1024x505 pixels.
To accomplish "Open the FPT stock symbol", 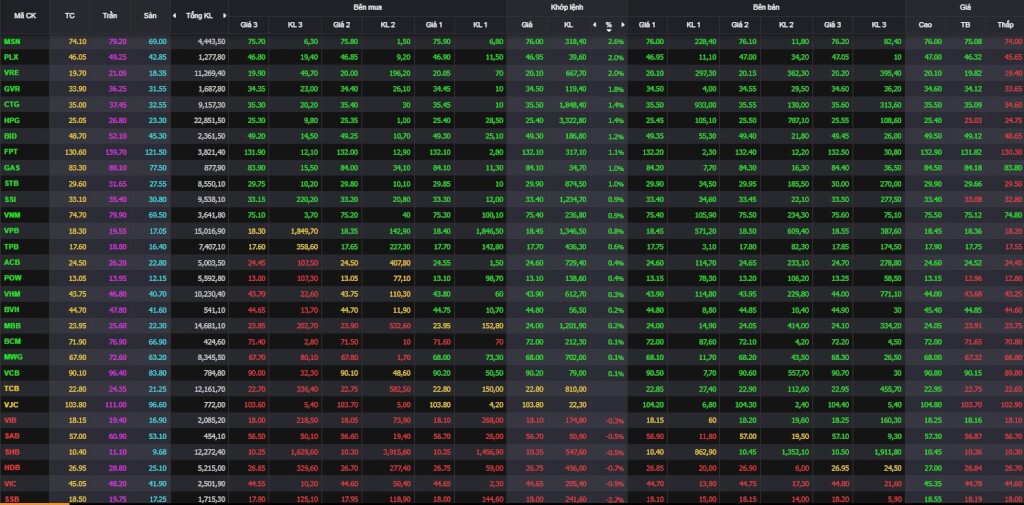I will (10, 152).
